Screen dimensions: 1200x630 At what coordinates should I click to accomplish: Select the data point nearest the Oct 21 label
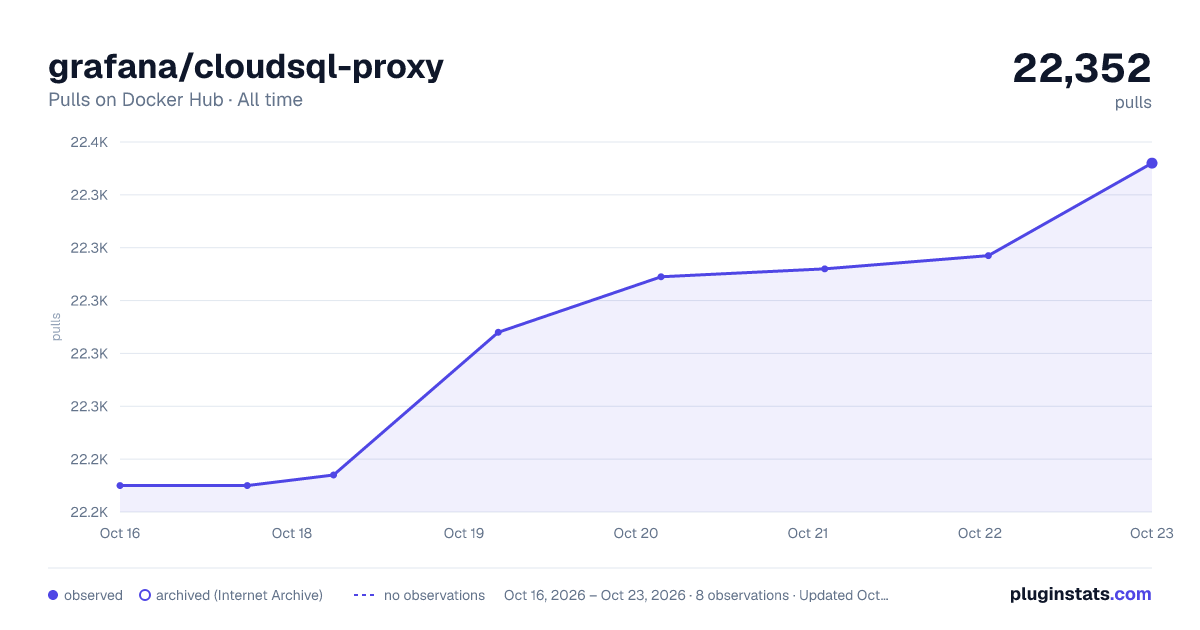coord(825,269)
